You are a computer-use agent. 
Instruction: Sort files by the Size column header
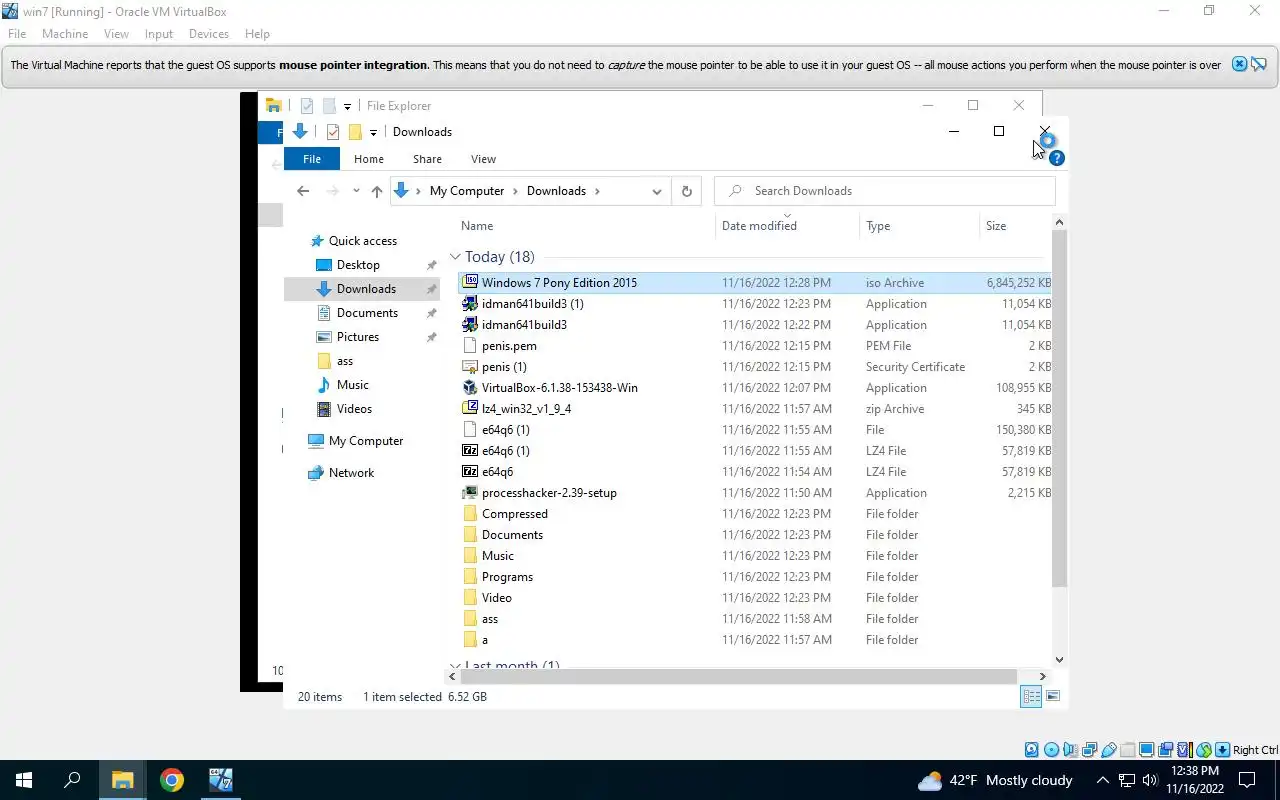point(1015,226)
